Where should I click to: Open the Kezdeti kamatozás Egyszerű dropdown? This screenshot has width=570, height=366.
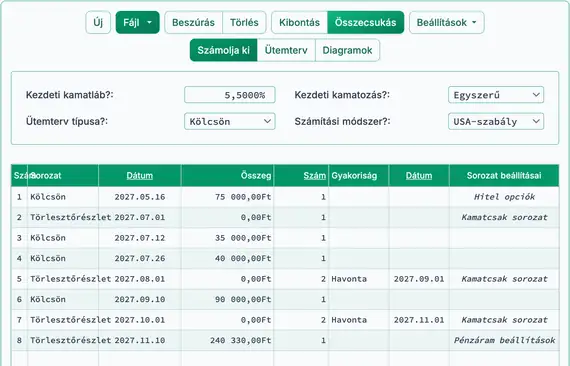pyautogui.click(x=496, y=95)
